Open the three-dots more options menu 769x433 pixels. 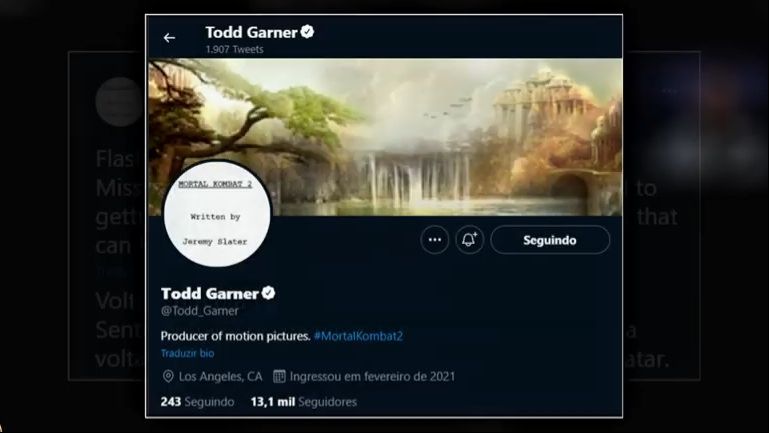[435, 240]
